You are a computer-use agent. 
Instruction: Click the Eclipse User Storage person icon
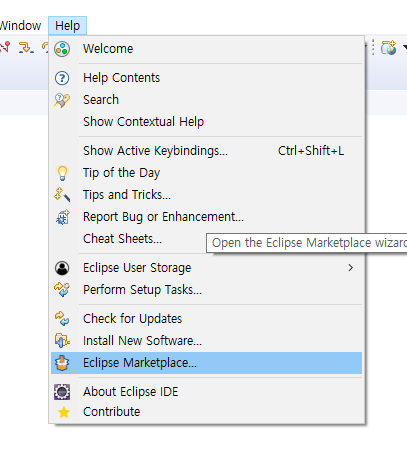62,268
